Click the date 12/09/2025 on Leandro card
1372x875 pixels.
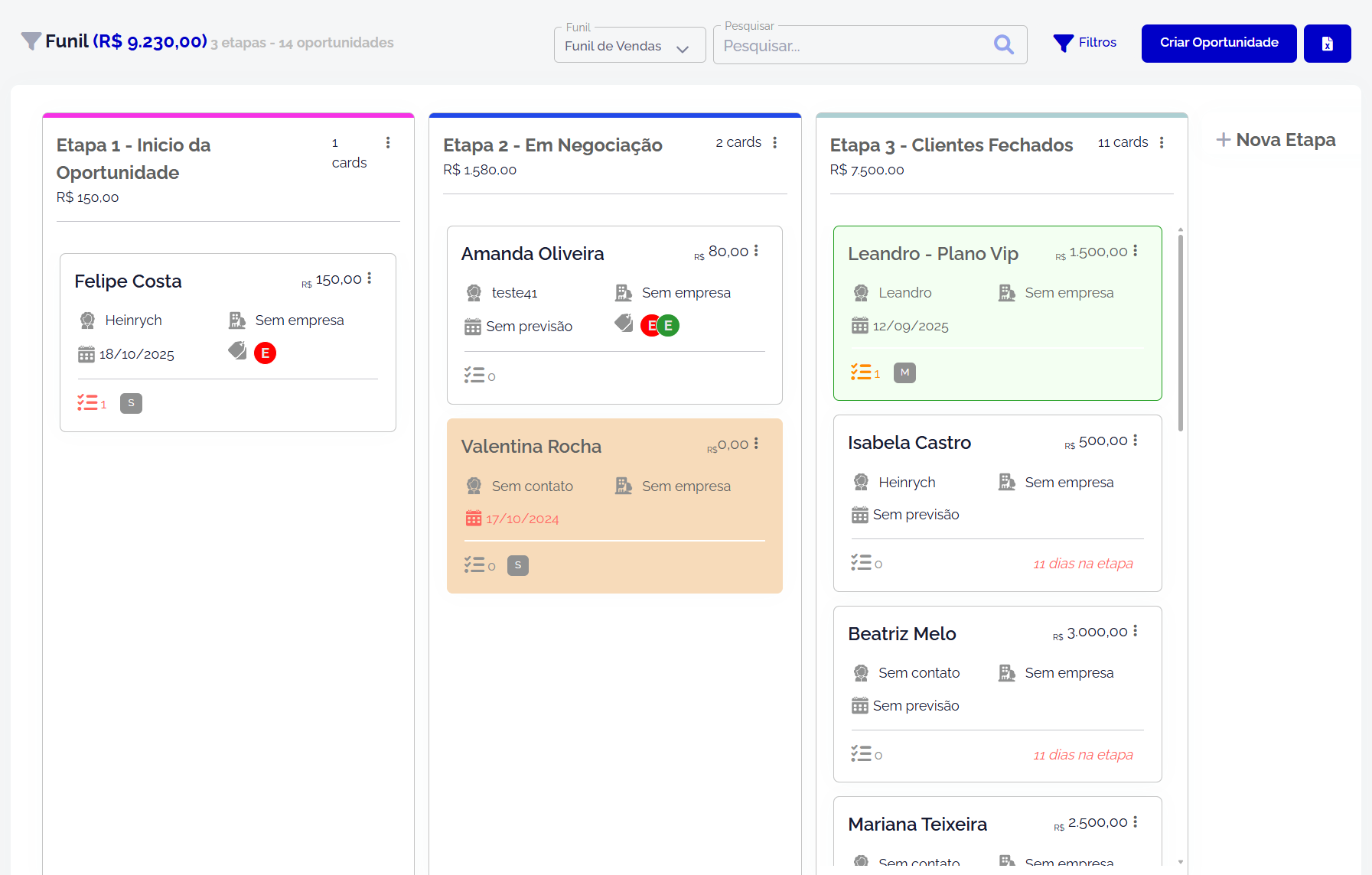point(911,327)
